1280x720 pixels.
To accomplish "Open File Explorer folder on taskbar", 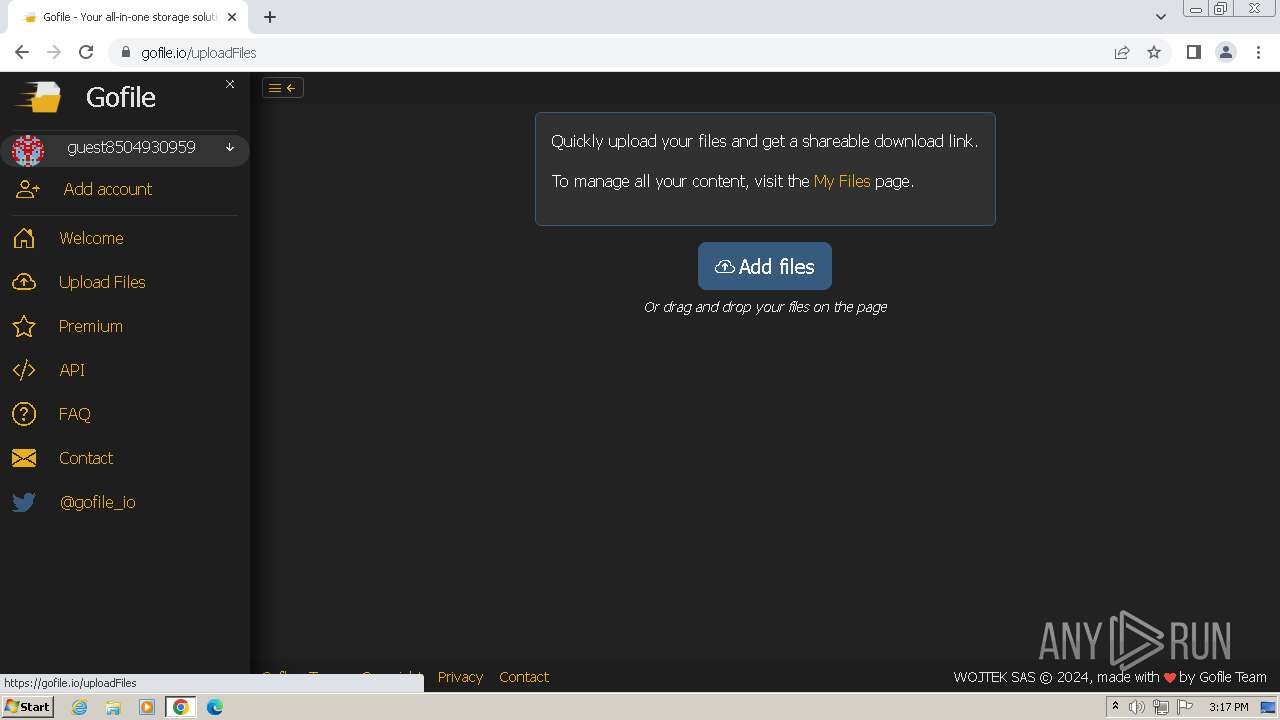I will [113, 707].
